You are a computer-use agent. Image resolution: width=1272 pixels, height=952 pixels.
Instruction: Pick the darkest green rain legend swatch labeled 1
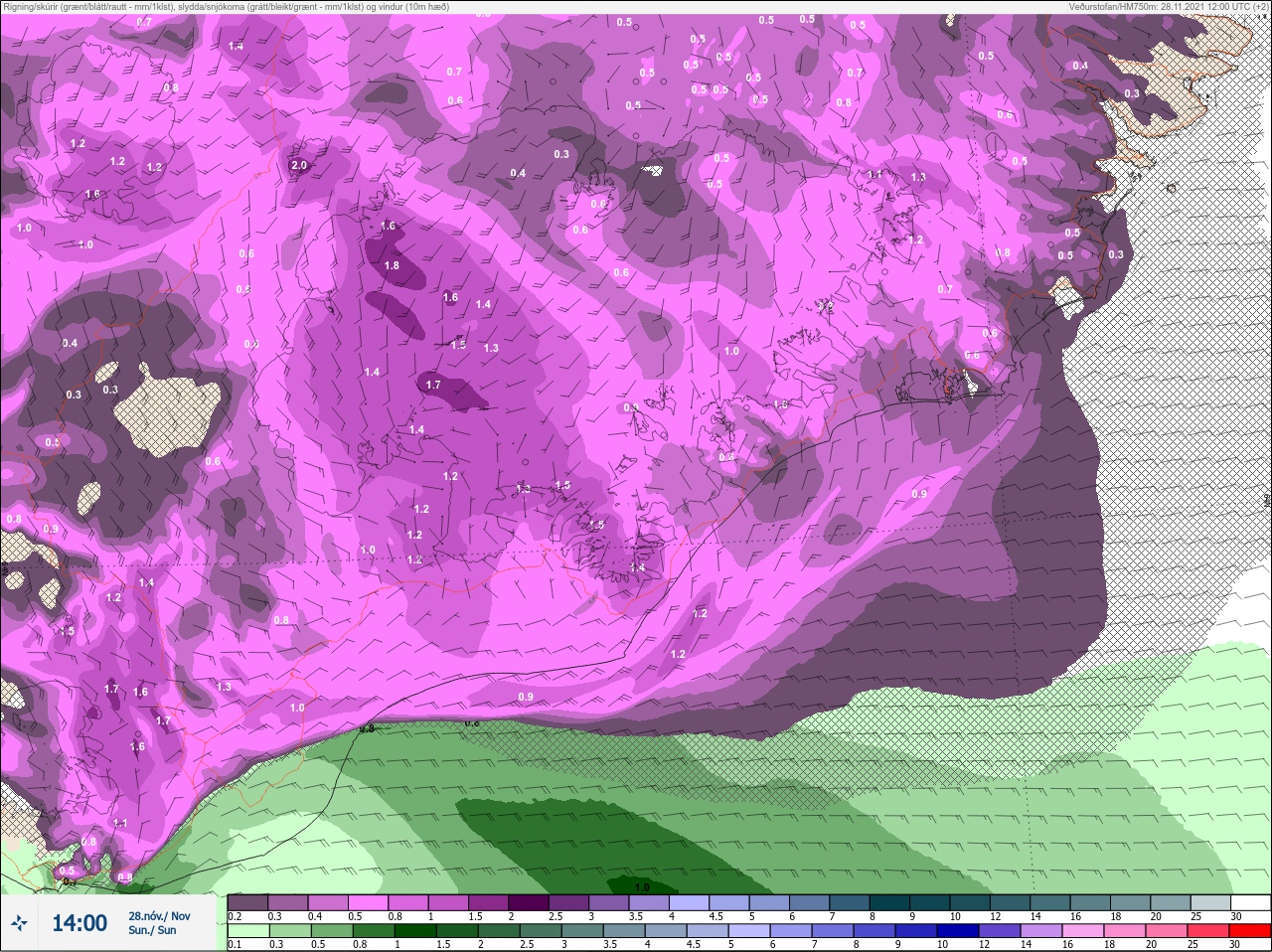[x=413, y=931]
